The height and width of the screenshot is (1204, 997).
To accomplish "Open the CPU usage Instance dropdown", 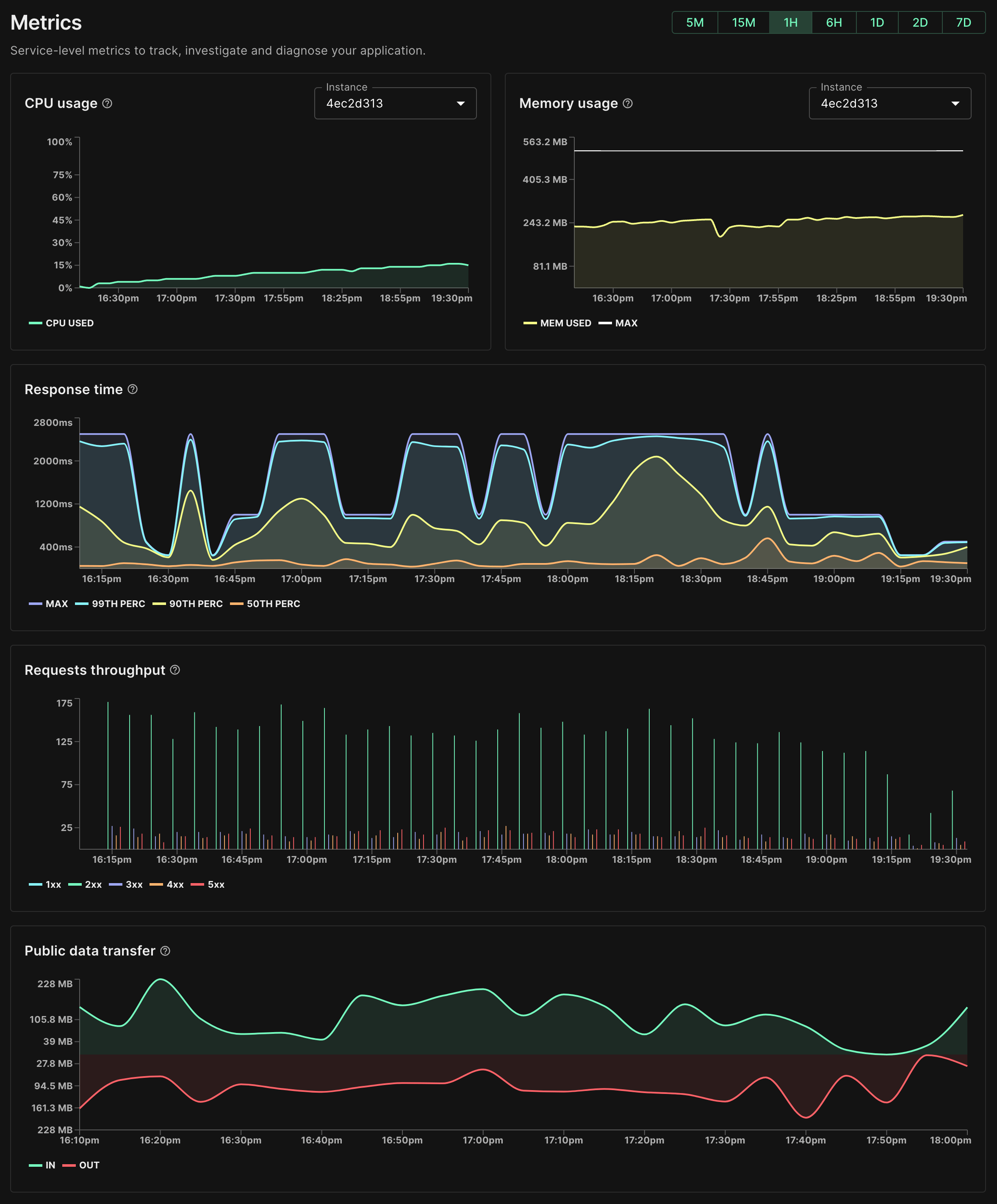I will click(395, 103).
